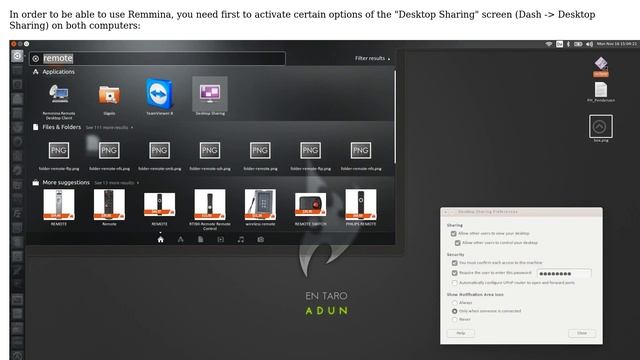Clear the dash search using the circle icon
The height and width of the screenshot is (360, 640).
coord(36,59)
